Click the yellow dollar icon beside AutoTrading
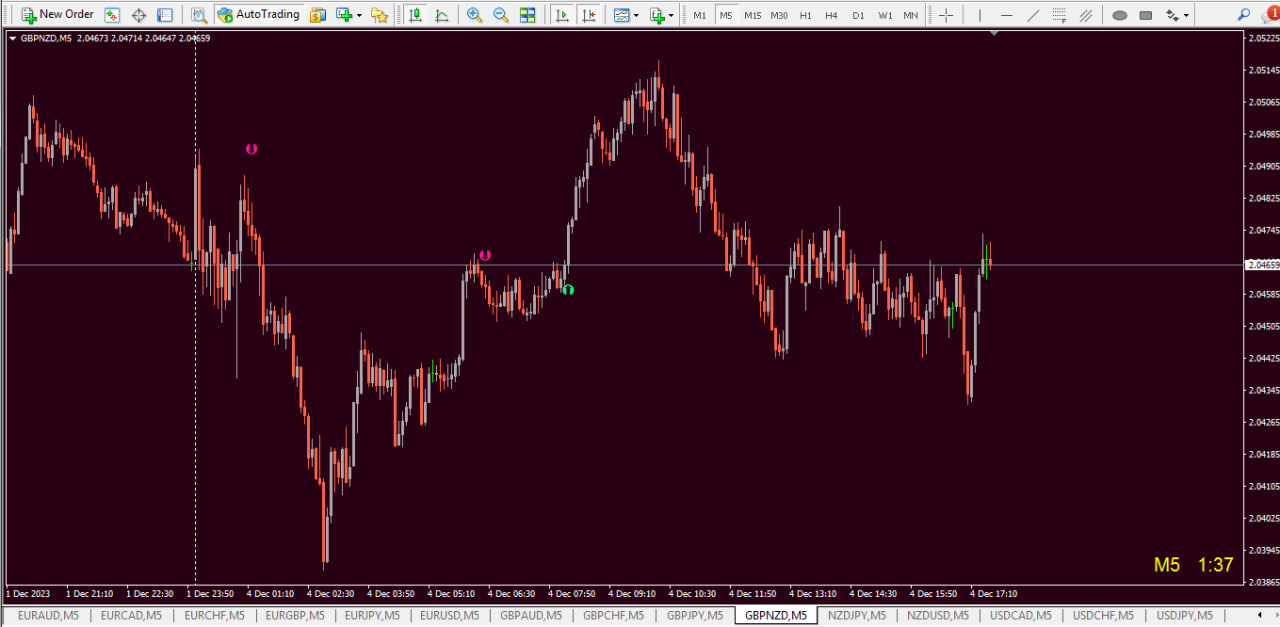 point(318,15)
